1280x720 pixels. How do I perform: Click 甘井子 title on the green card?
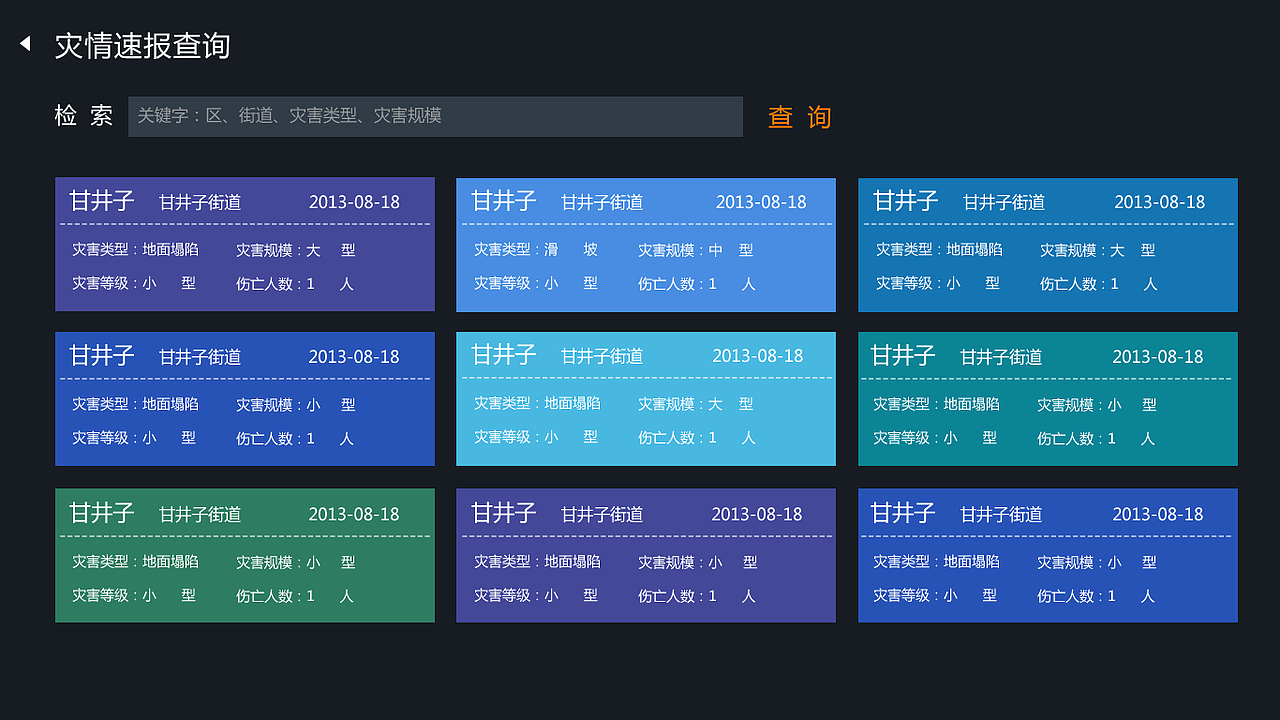101,513
